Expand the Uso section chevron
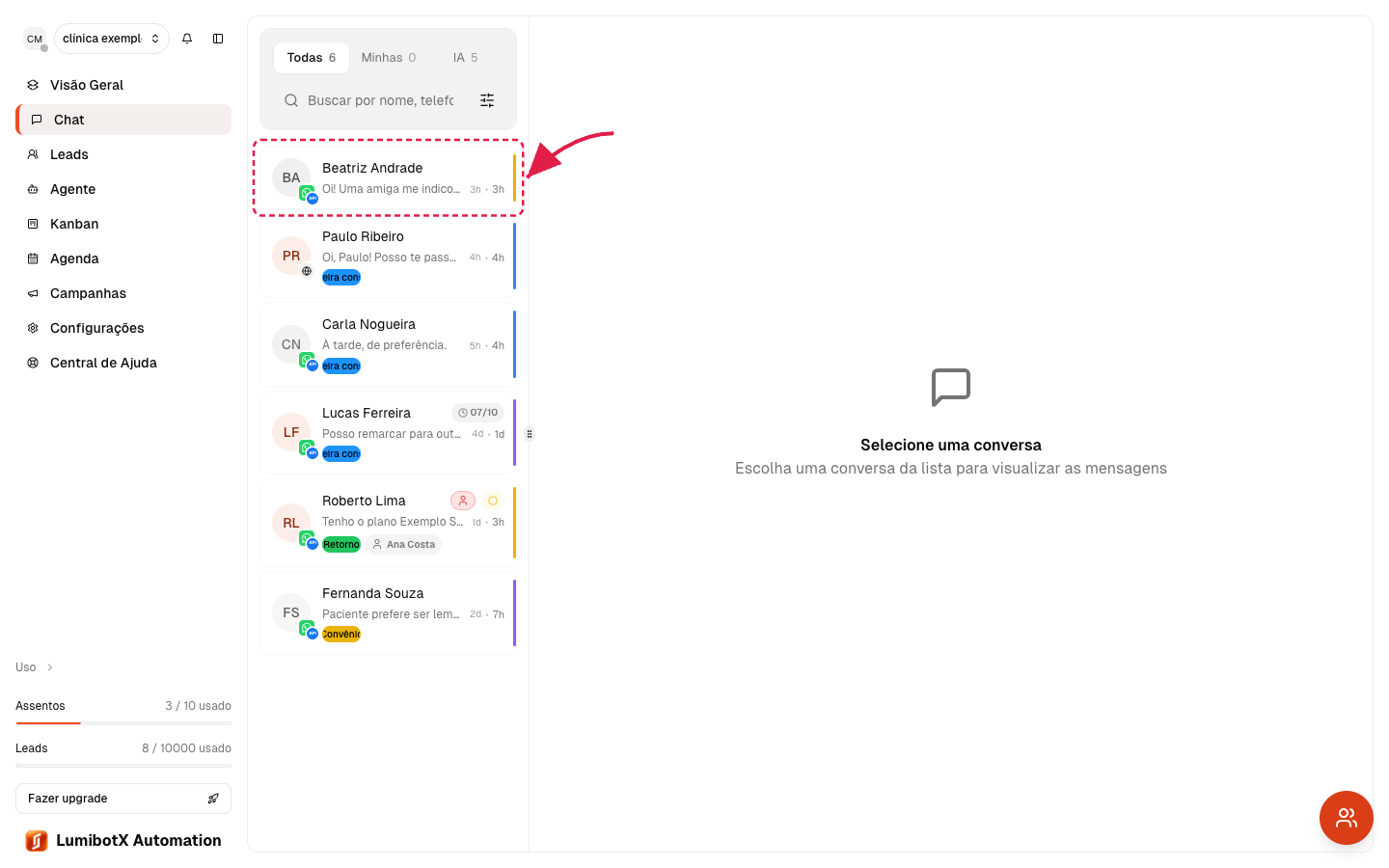Image resolution: width=1389 pixels, height=868 pixels. (x=50, y=667)
